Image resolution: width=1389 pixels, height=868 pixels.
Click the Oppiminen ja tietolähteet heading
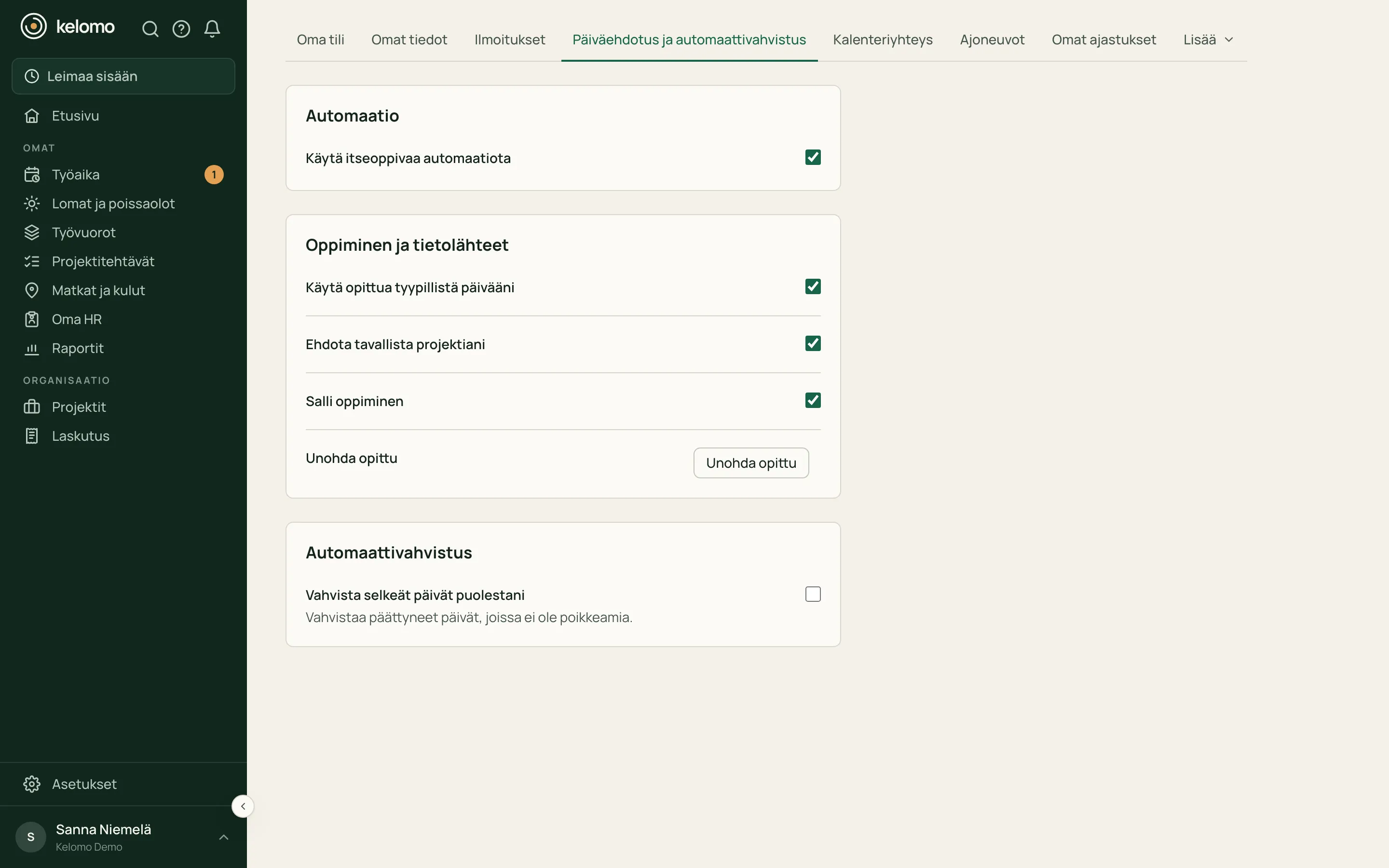point(407,245)
